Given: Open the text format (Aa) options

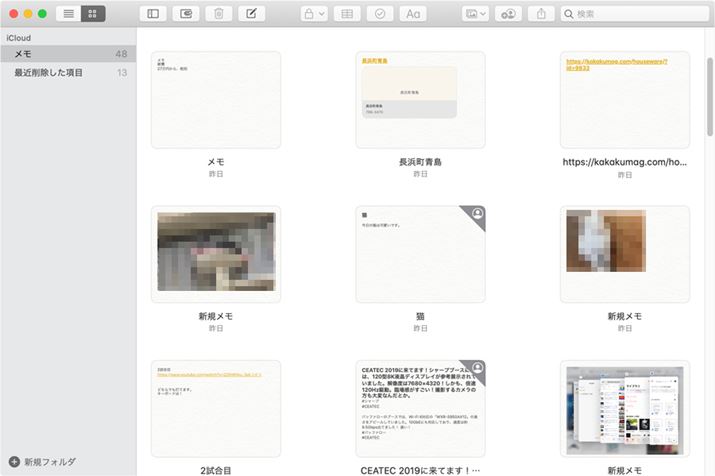Looking at the screenshot, I should pyautogui.click(x=412, y=14).
